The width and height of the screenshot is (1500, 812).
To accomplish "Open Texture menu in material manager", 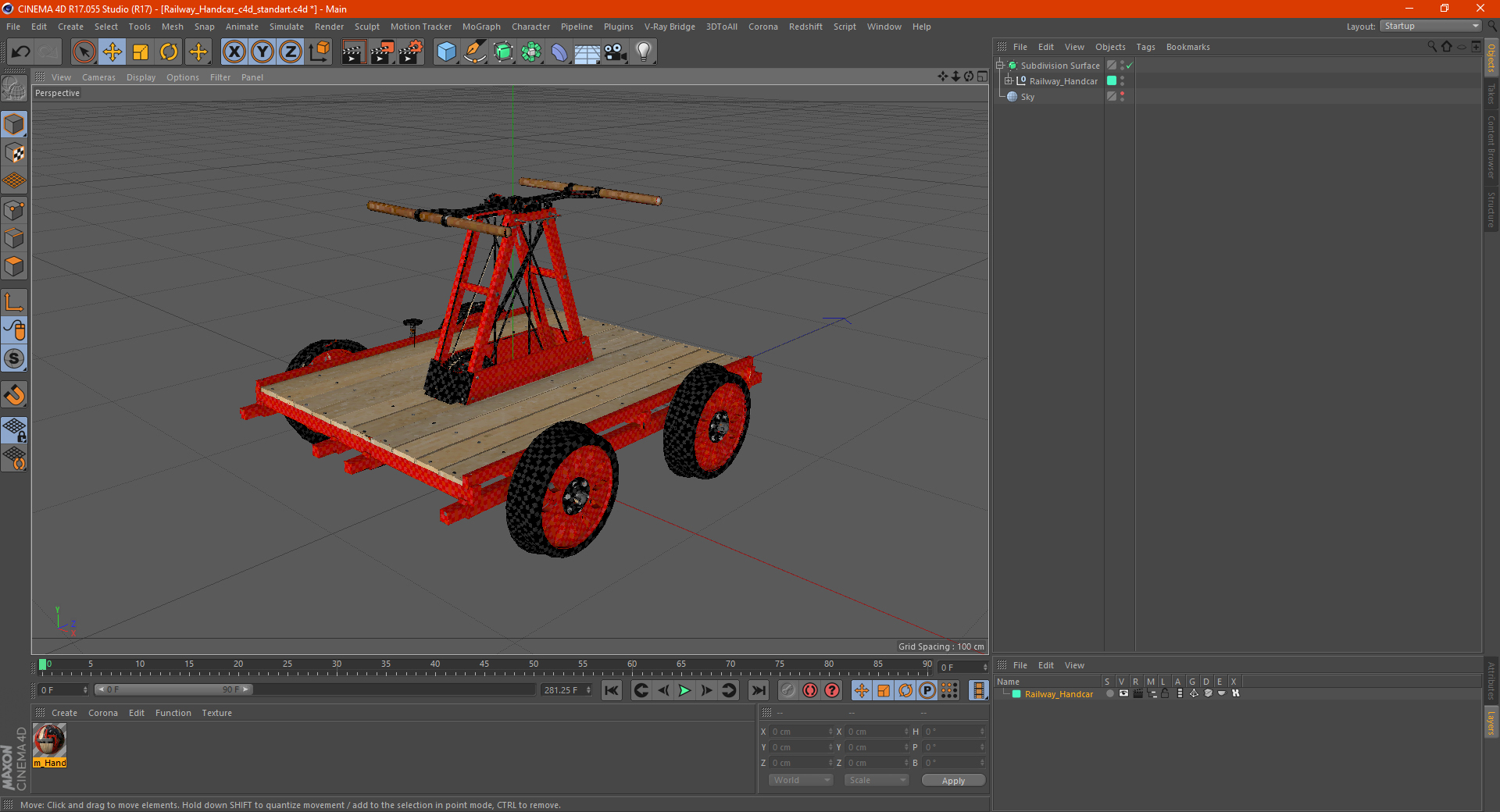I will pyautogui.click(x=216, y=713).
